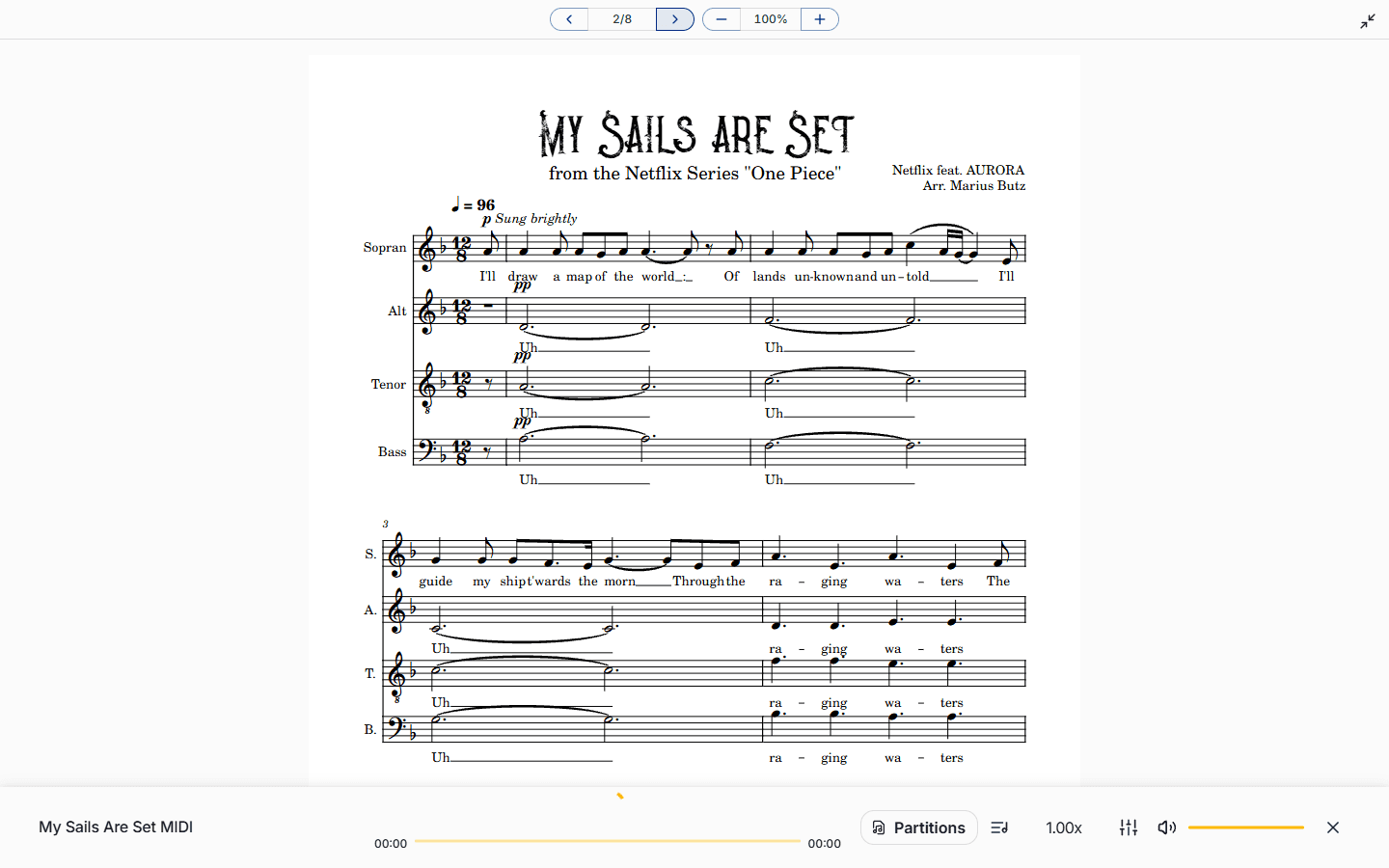Open the playlist queue icon
1389x868 pixels.
coord(999,827)
